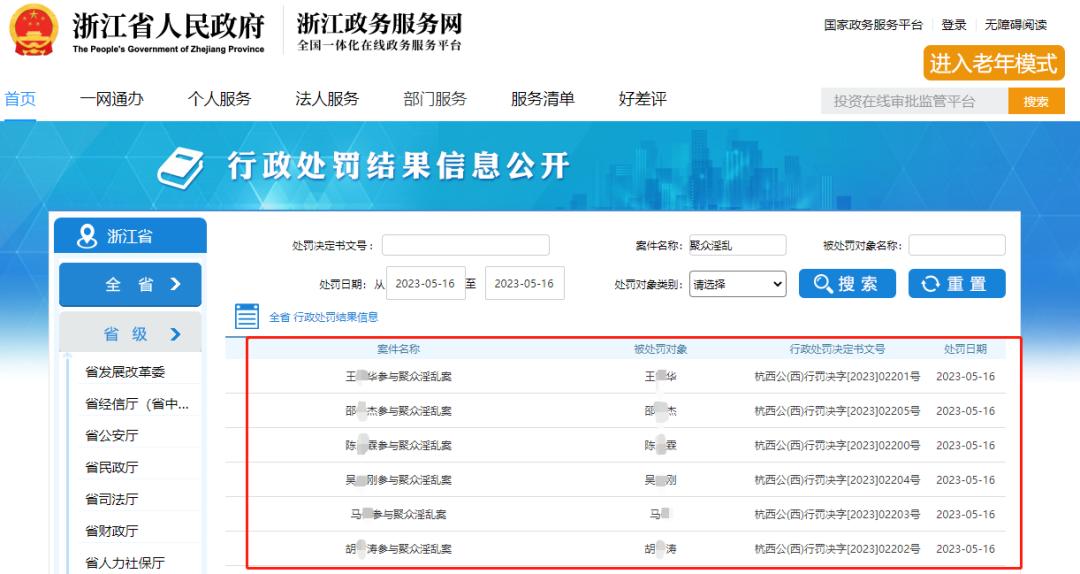The height and width of the screenshot is (574, 1080).
Task: Open the 处罚对象类别 dropdown
Action: pos(738,284)
